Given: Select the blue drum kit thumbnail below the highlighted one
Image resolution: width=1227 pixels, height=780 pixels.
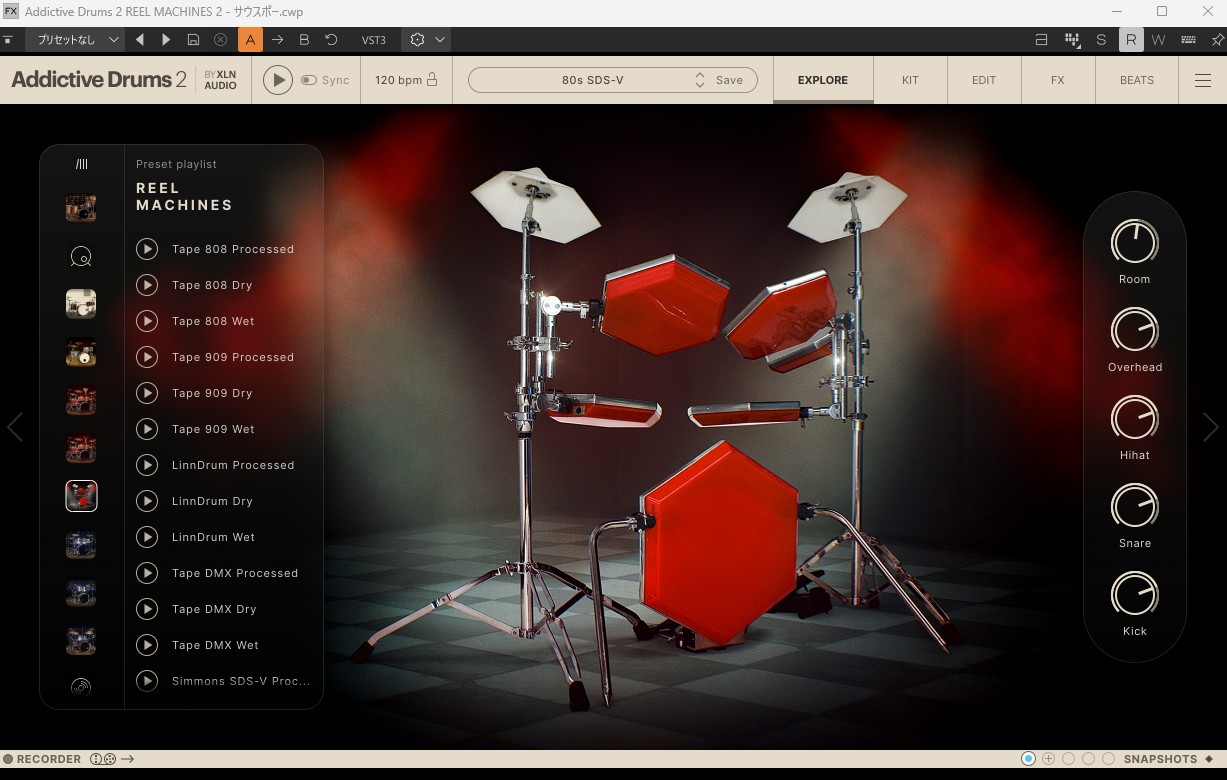Looking at the screenshot, I should (x=81, y=543).
